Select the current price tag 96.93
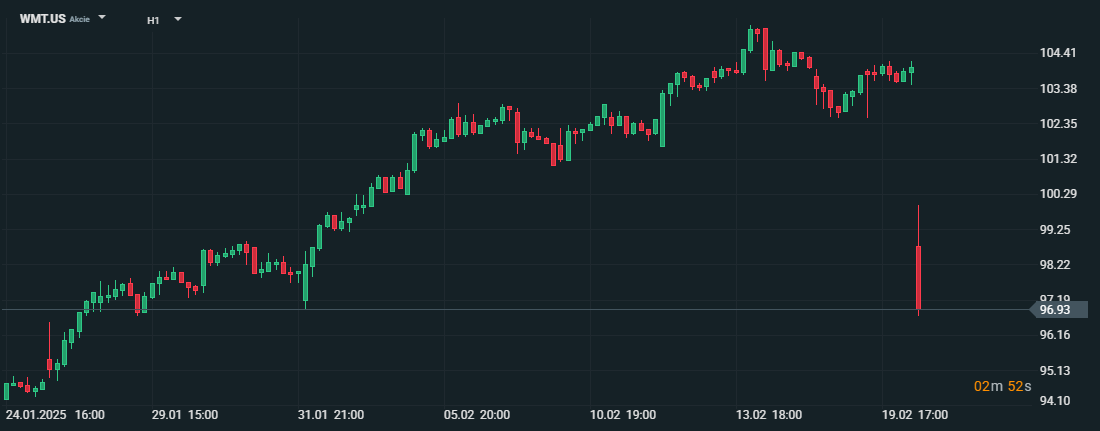 click(1059, 310)
